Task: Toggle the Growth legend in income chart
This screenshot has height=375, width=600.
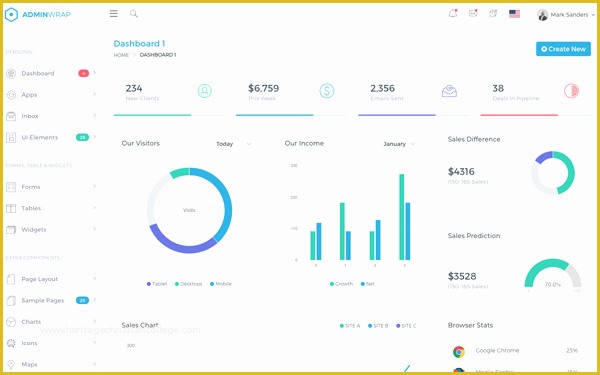Action: [x=341, y=284]
